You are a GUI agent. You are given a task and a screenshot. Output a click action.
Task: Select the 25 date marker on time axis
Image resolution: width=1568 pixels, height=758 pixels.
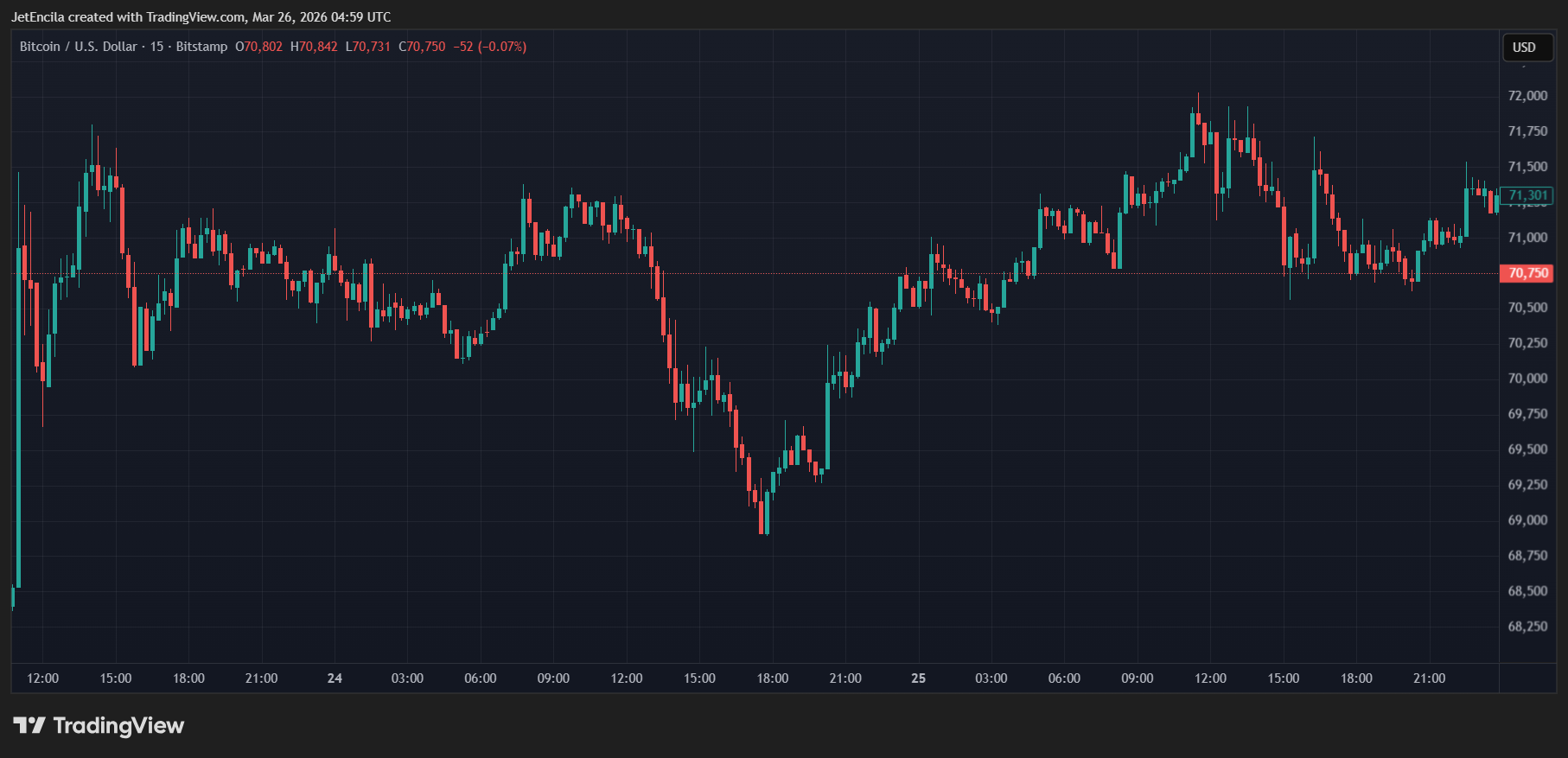pyautogui.click(x=918, y=678)
